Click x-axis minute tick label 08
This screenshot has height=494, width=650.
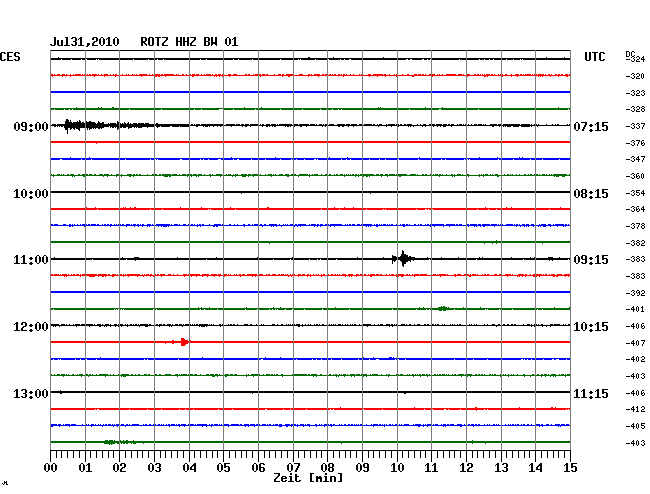(327, 468)
